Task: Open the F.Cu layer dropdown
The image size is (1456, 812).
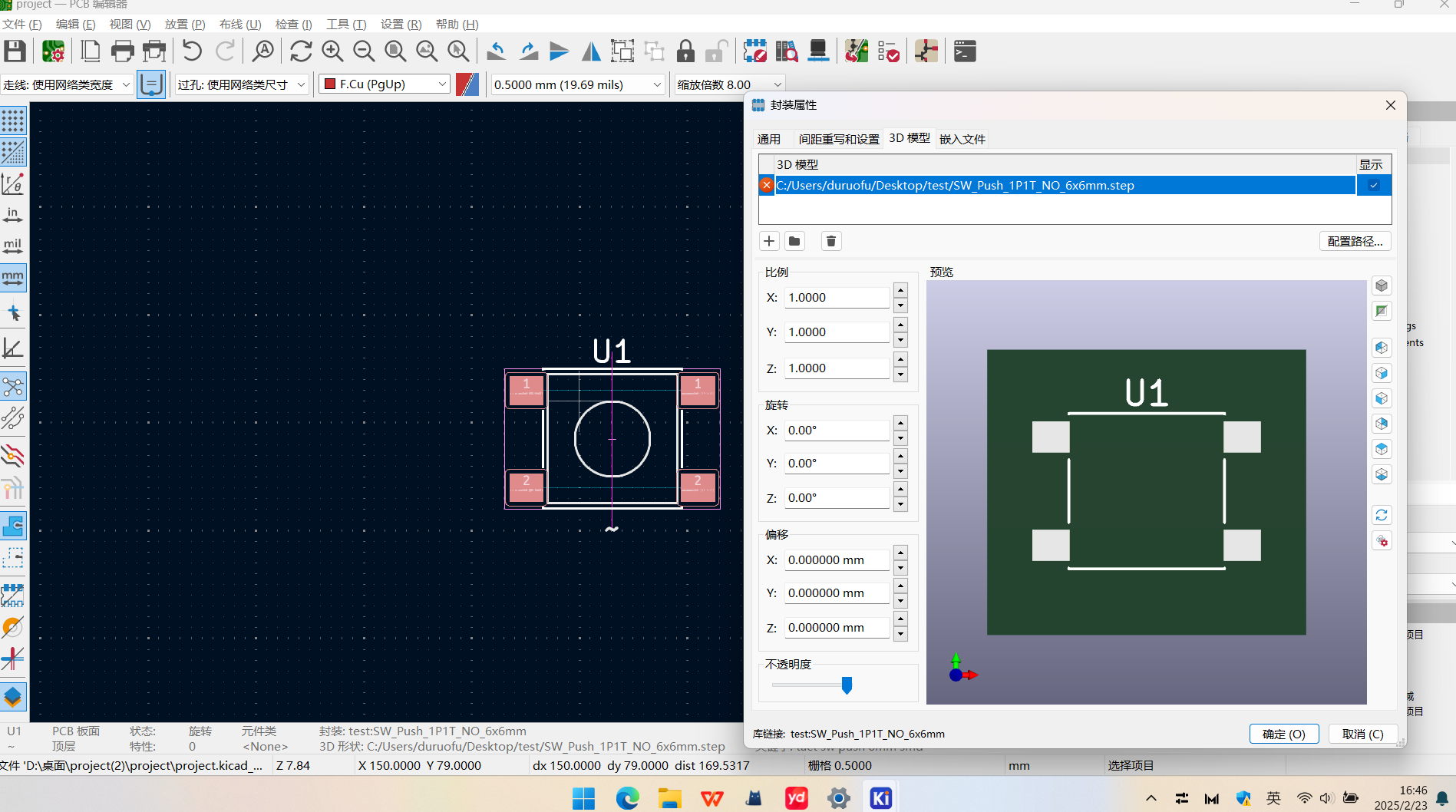Action: 385,84
